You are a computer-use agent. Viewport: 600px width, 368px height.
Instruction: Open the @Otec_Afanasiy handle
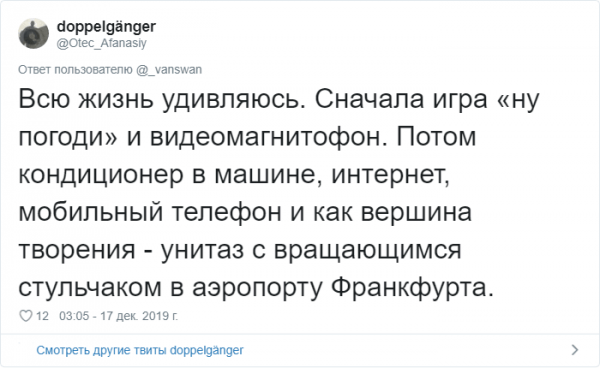101,43
